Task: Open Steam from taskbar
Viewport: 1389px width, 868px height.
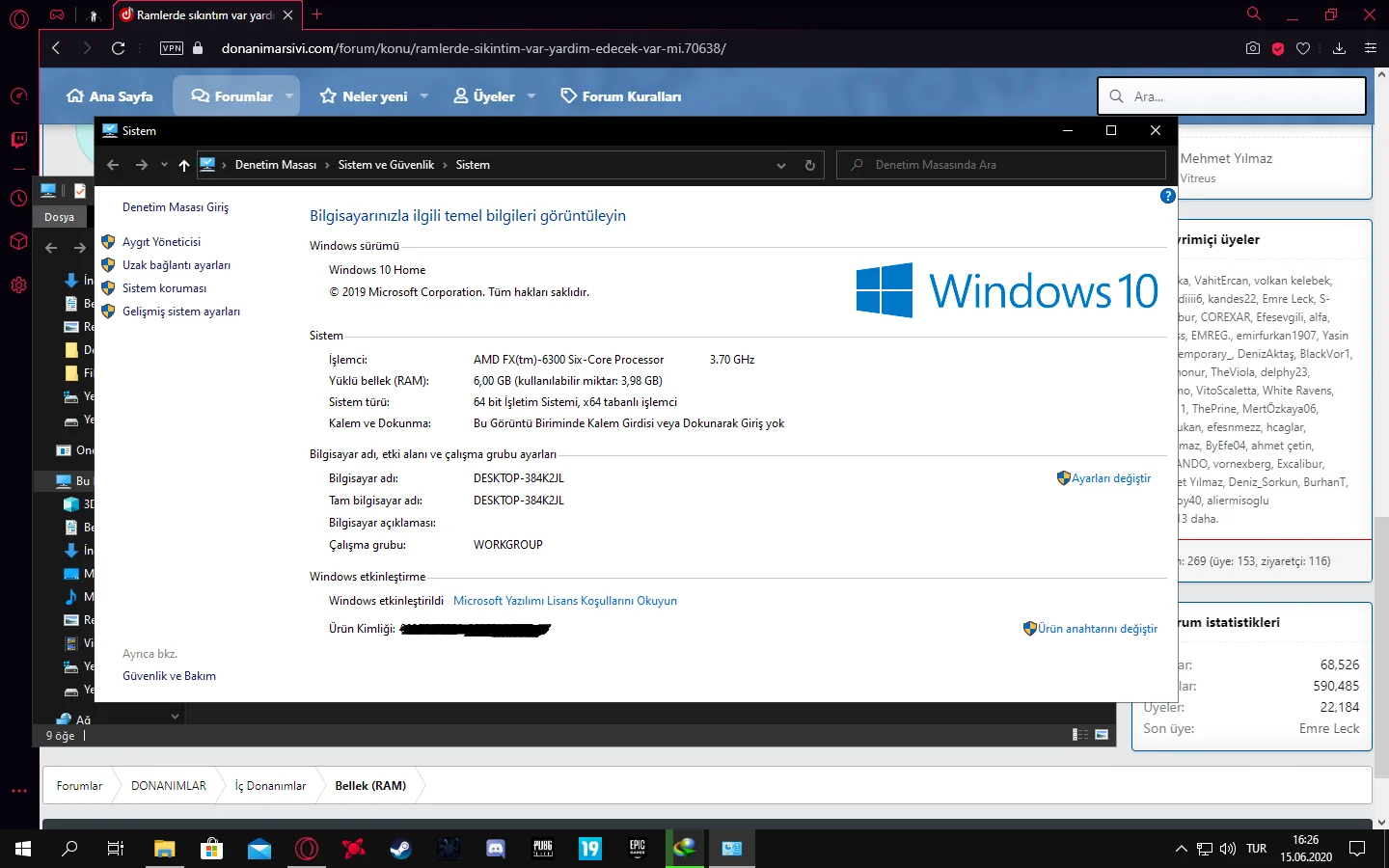Action: tap(400, 849)
